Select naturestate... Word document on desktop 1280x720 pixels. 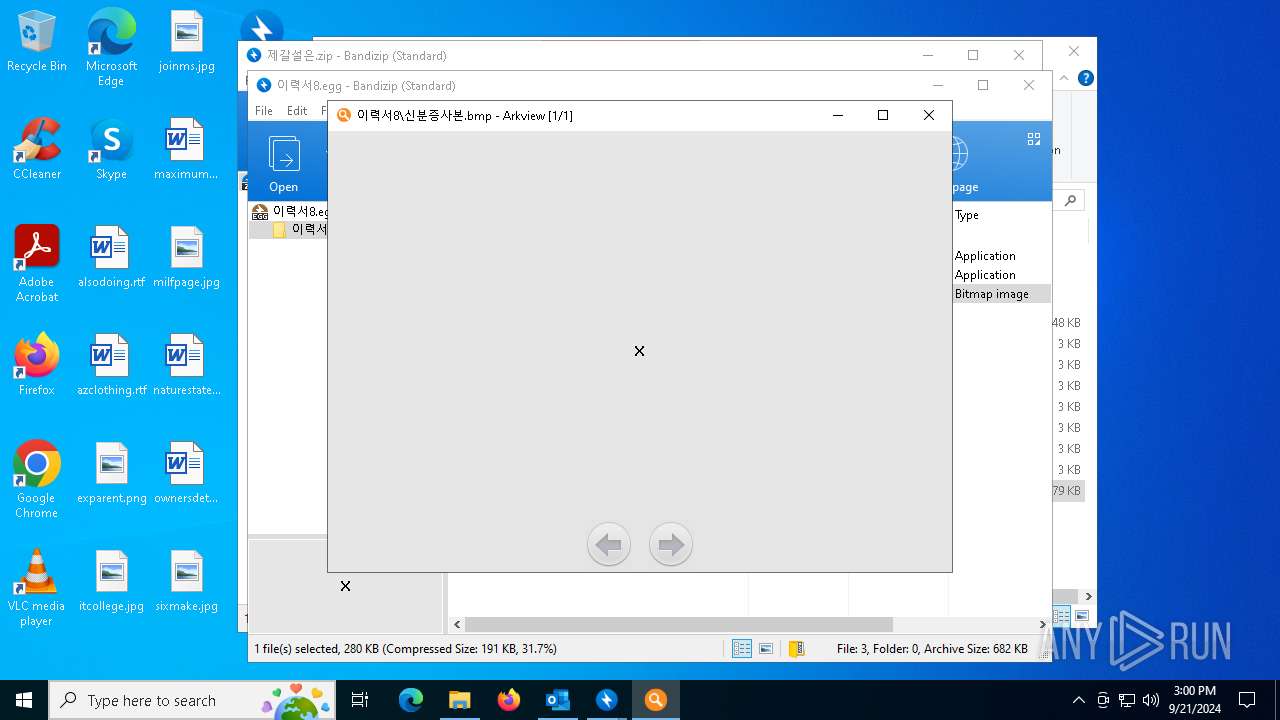(186, 365)
